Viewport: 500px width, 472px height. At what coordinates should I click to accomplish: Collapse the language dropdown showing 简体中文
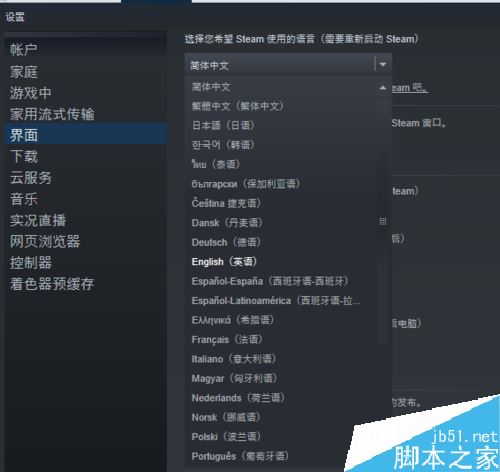[x=288, y=64]
